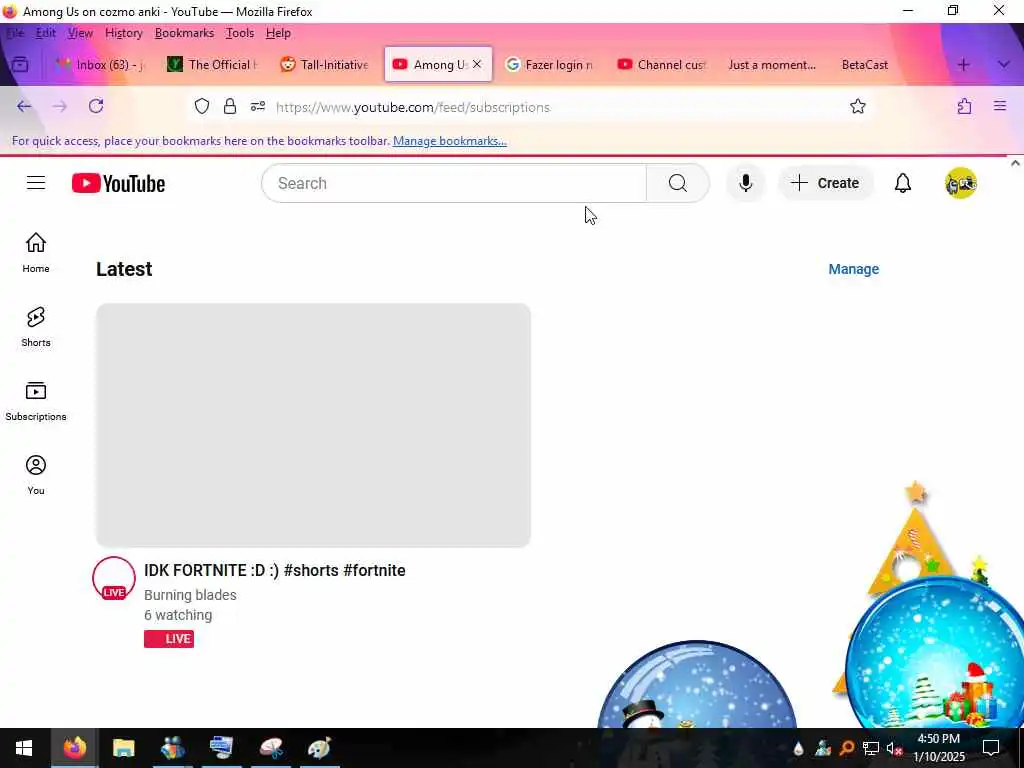Open the View menu
1024x768 pixels.
tap(80, 33)
